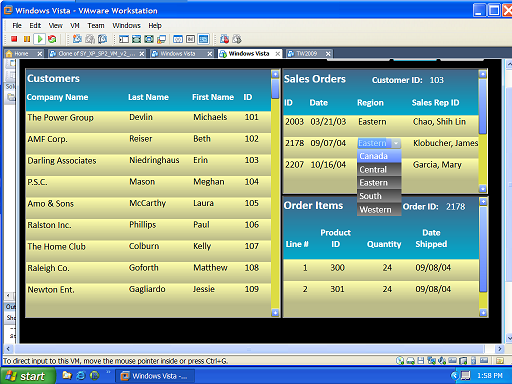Select South in the region dropdown
Viewport: 512px width, 384px height.
coord(379,196)
